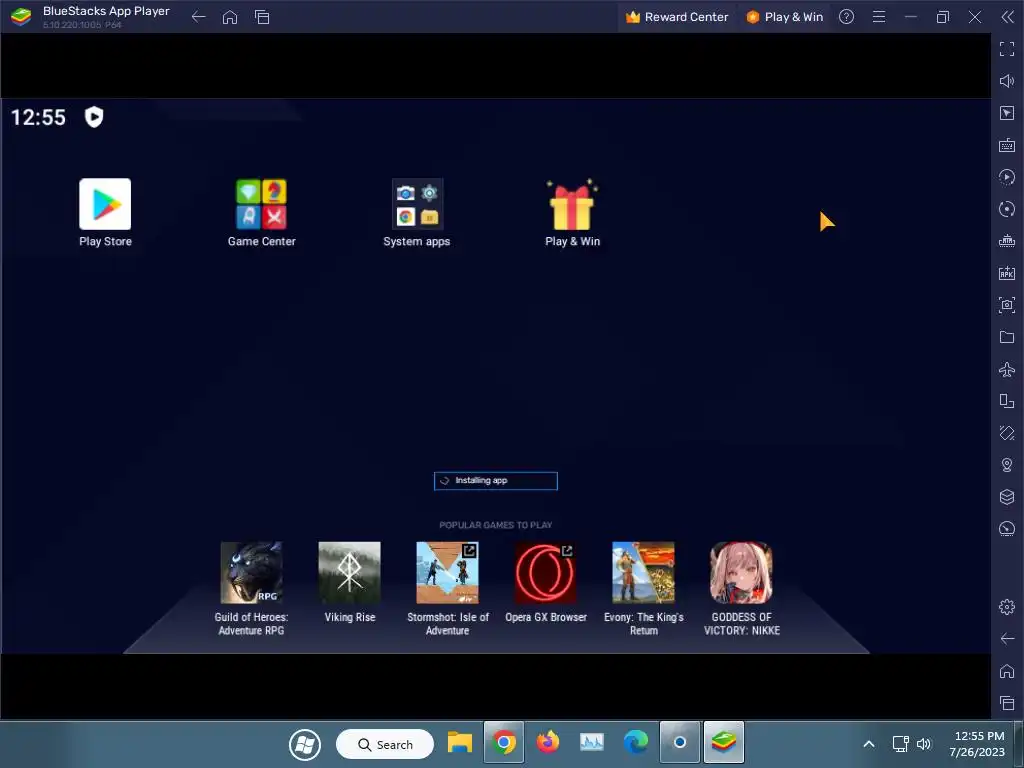This screenshot has width=1024, height=768.
Task: Open game controls keyboard icon
Action: [1007, 145]
